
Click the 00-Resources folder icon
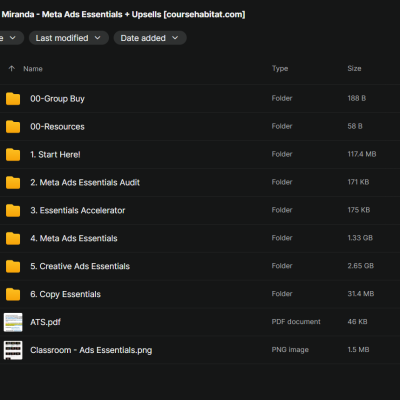tap(13, 127)
